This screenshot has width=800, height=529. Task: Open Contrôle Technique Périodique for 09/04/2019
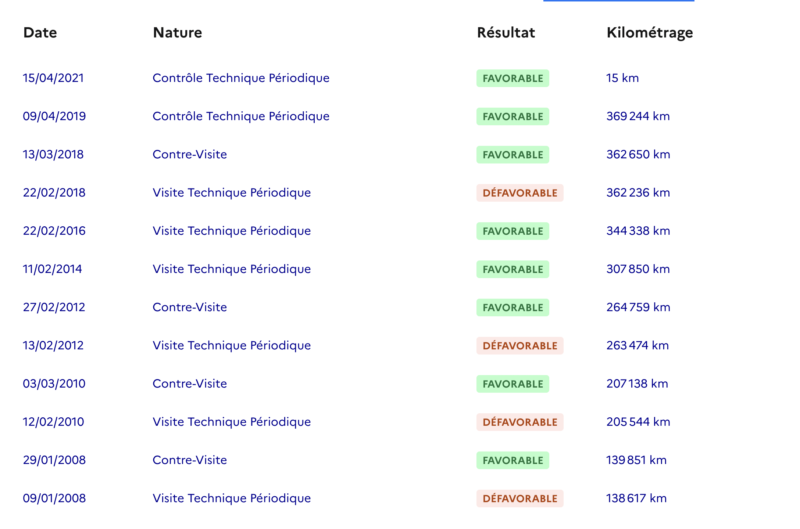pyautogui.click(x=240, y=116)
